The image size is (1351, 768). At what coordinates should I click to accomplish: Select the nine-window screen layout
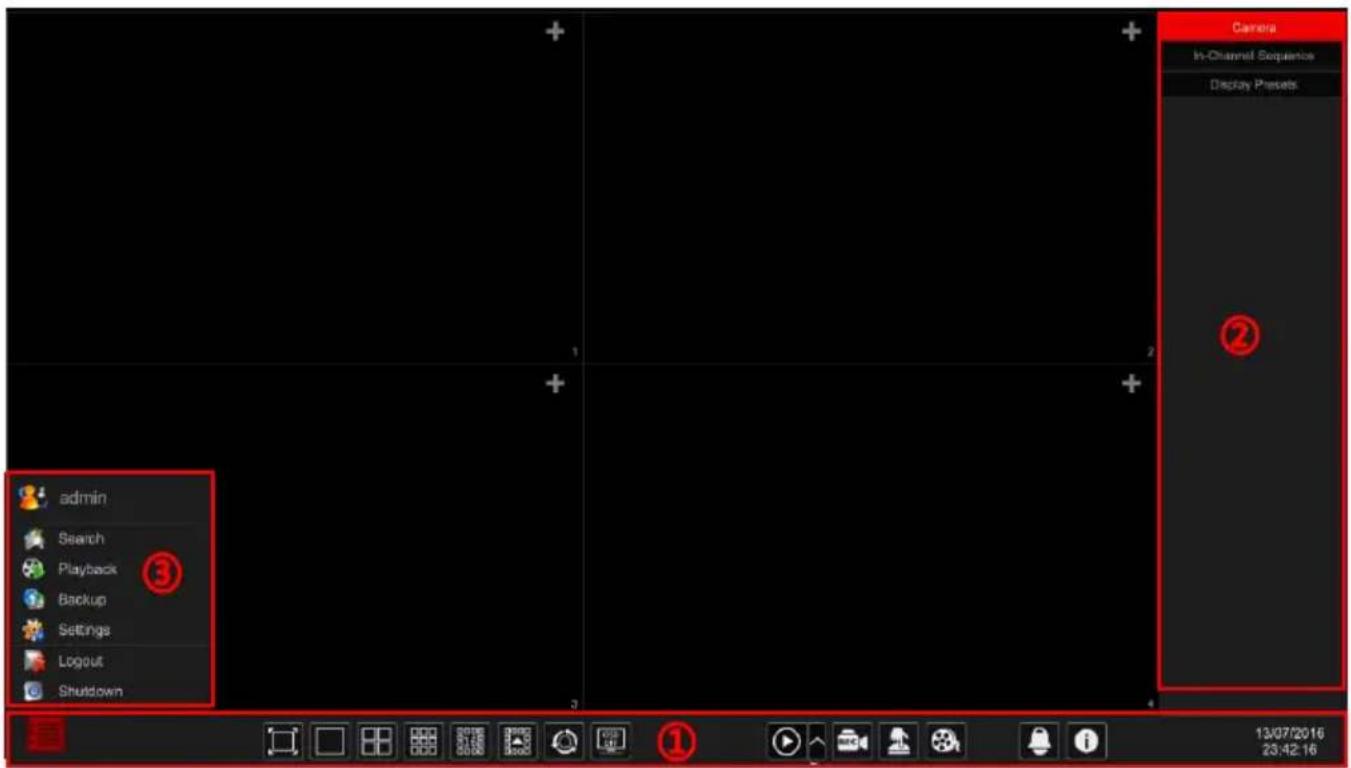[x=424, y=741]
